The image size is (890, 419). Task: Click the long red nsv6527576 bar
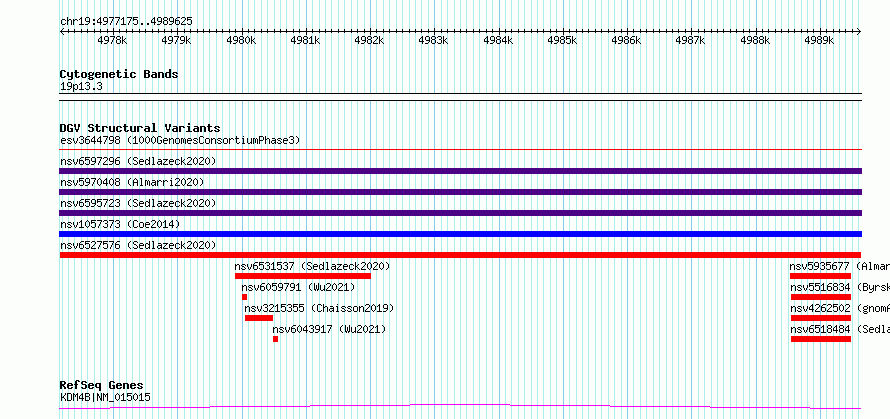point(460,255)
